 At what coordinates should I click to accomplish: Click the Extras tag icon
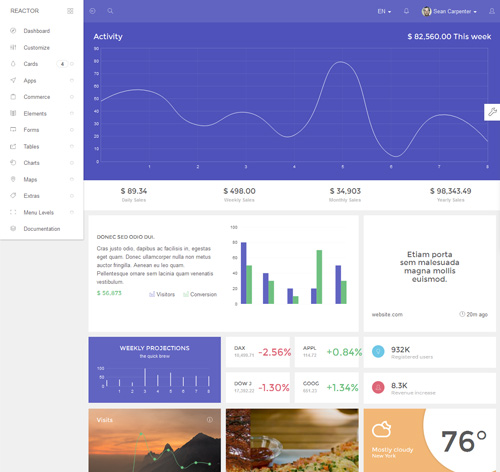(x=13, y=196)
